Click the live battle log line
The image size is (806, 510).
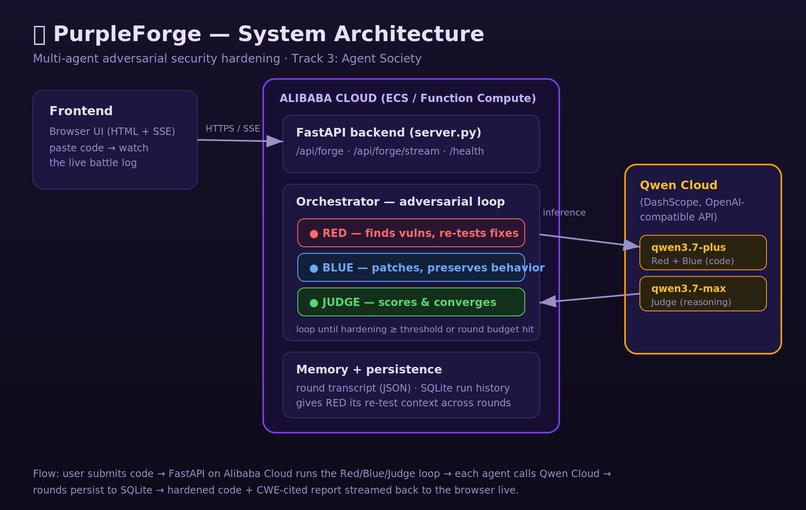pos(93,162)
